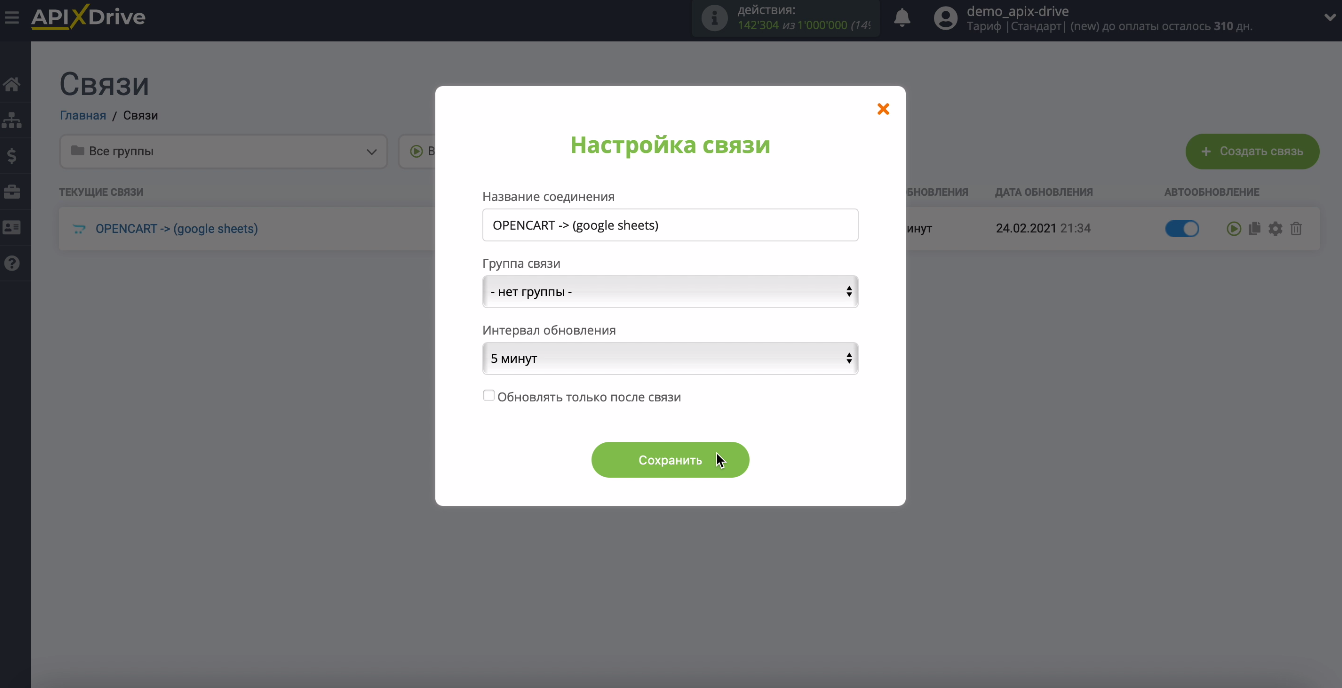Image resolution: width=1342 pixels, height=688 pixels.
Task: Open the Группа связи dropdown
Action: point(670,291)
